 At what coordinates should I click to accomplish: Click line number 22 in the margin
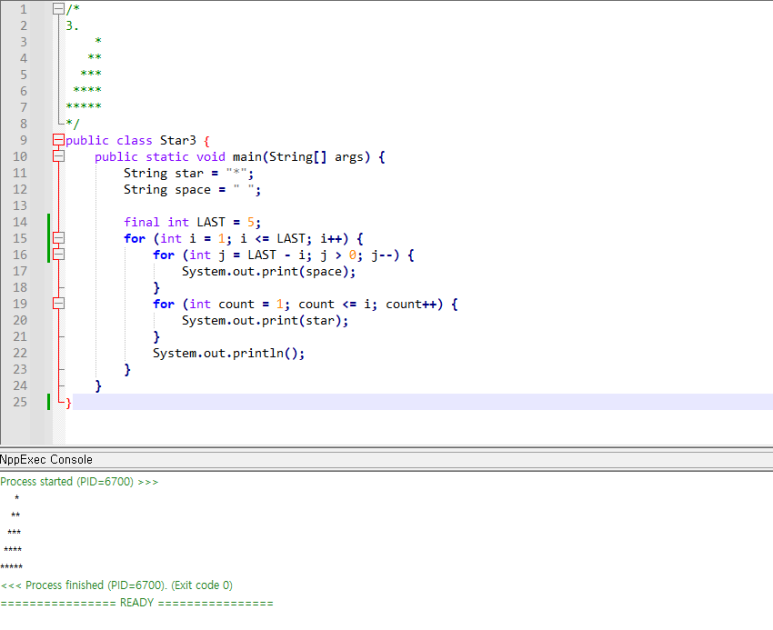point(20,353)
